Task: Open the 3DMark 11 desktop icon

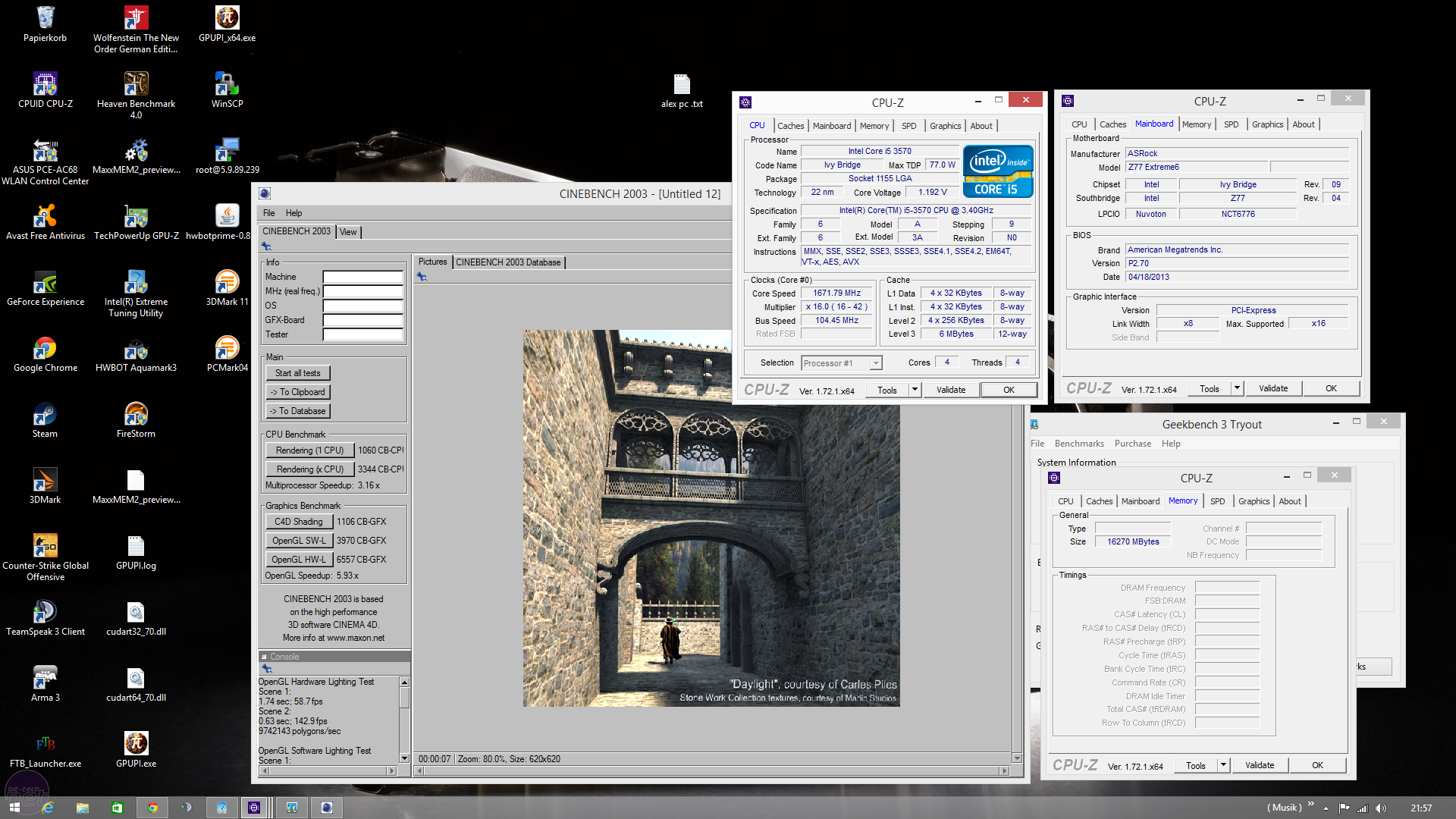Action: click(227, 288)
